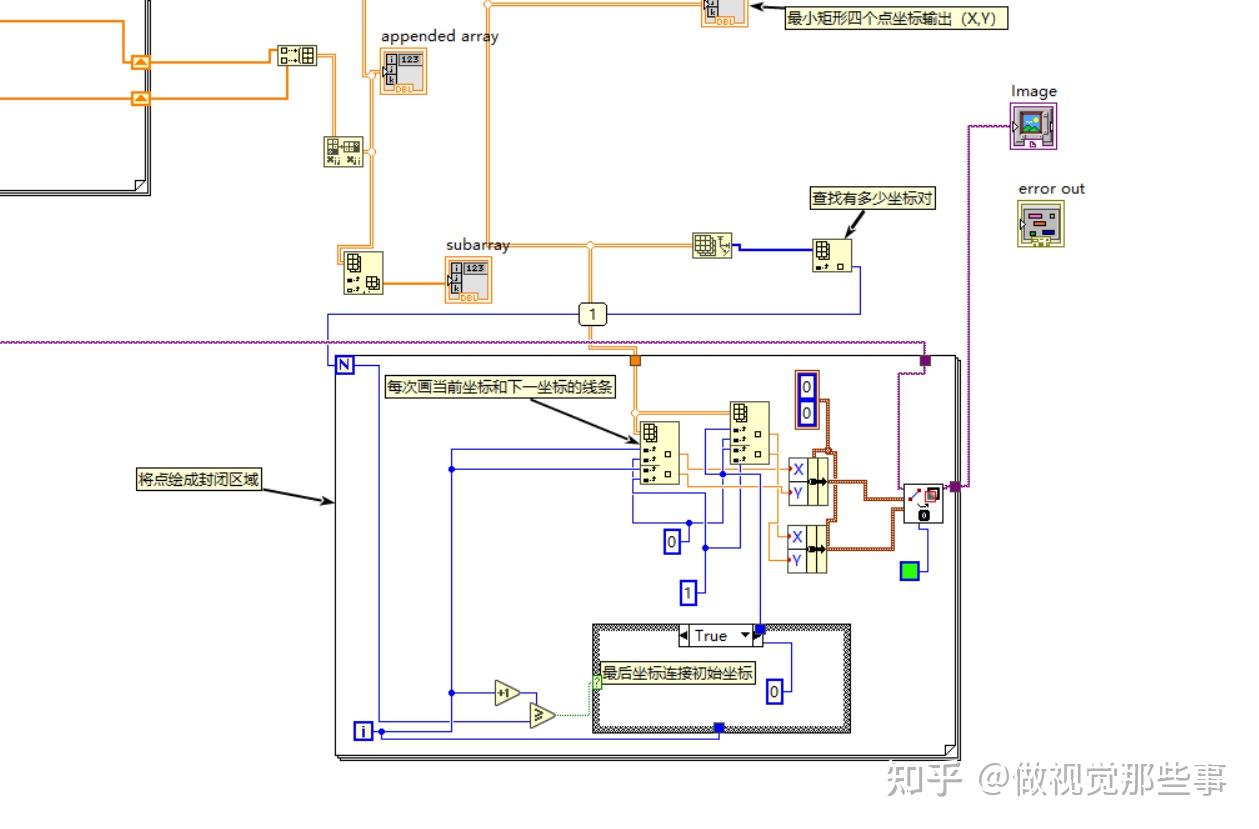Select the IMAQ Overlay Line VI node
The height and width of the screenshot is (829, 1259).
point(924,505)
